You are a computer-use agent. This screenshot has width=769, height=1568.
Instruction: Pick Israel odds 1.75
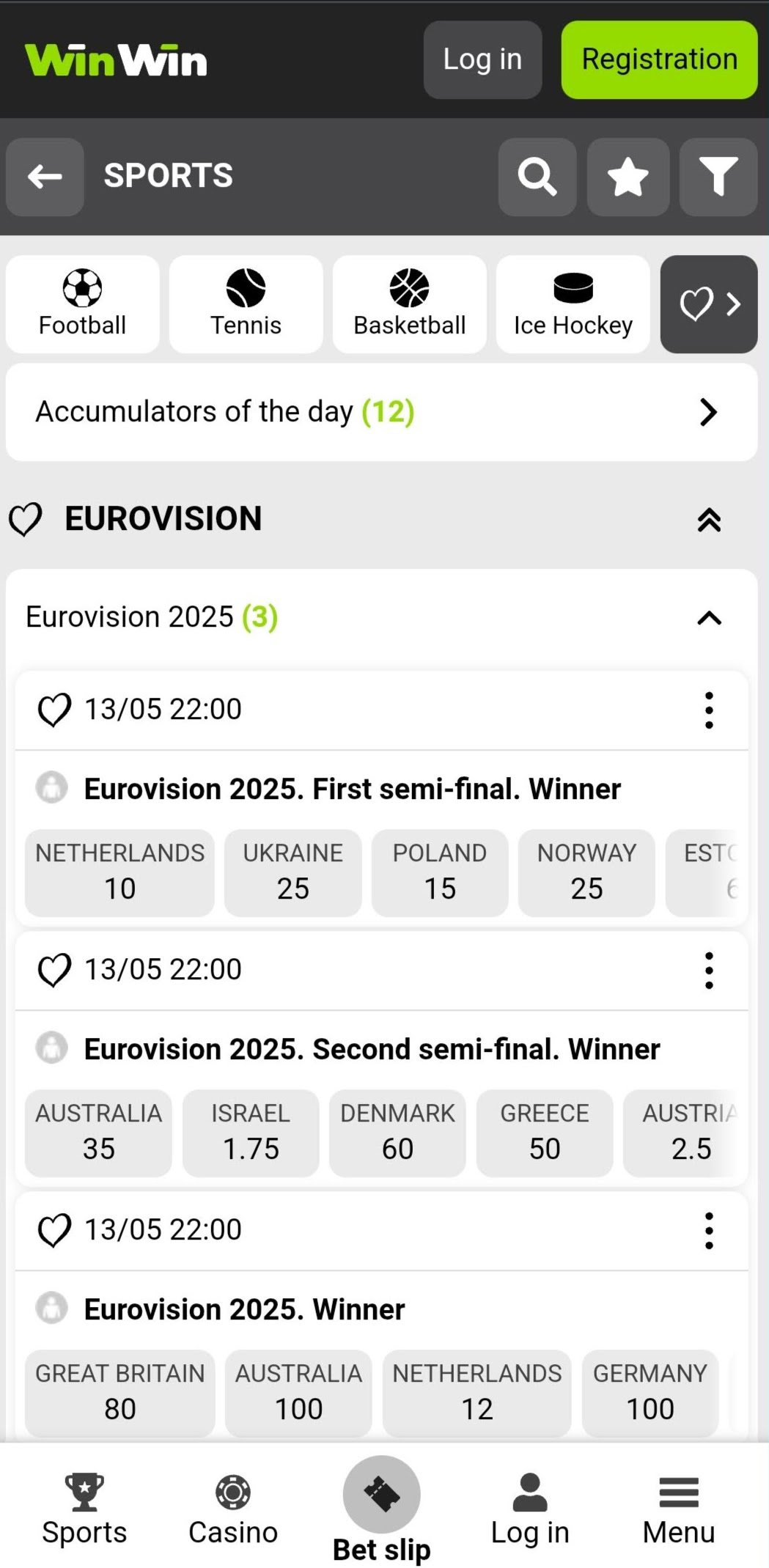(251, 1133)
